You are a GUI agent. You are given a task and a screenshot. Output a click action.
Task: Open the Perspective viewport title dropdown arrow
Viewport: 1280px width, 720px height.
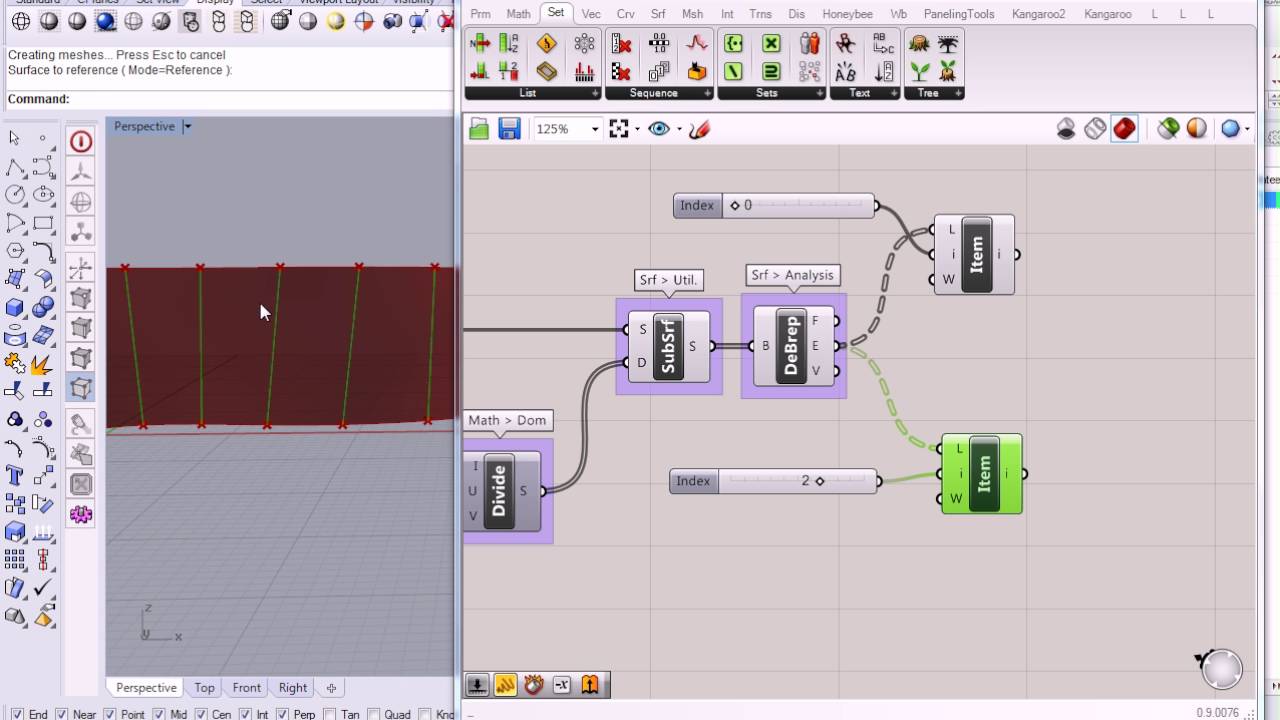[x=187, y=126]
